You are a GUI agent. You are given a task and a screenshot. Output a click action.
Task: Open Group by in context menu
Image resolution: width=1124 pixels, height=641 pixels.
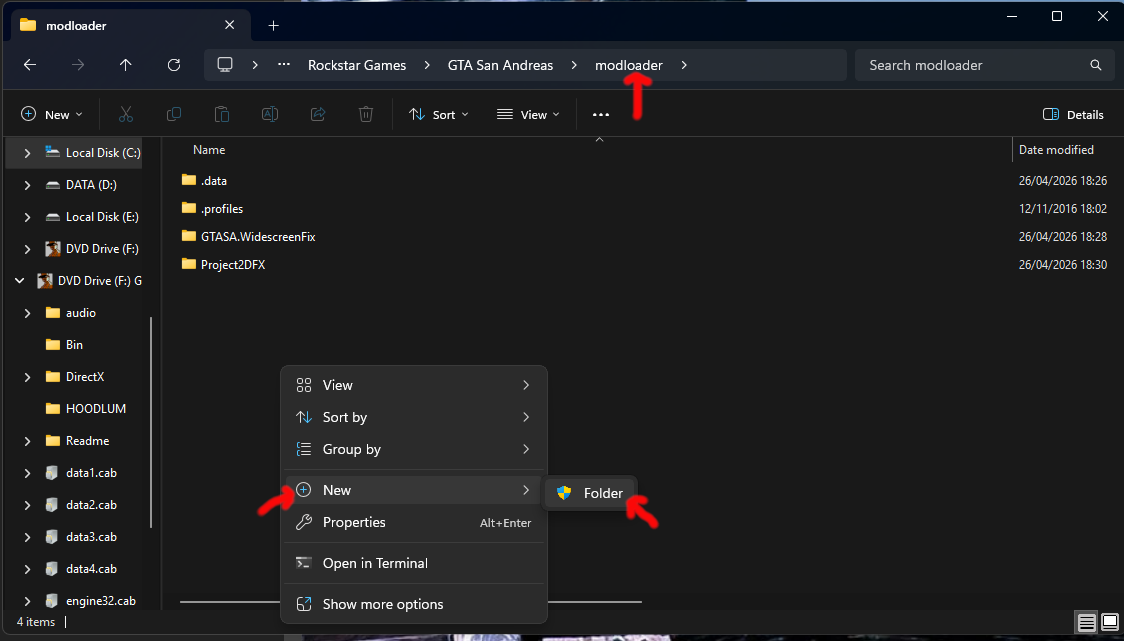click(x=414, y=450)
